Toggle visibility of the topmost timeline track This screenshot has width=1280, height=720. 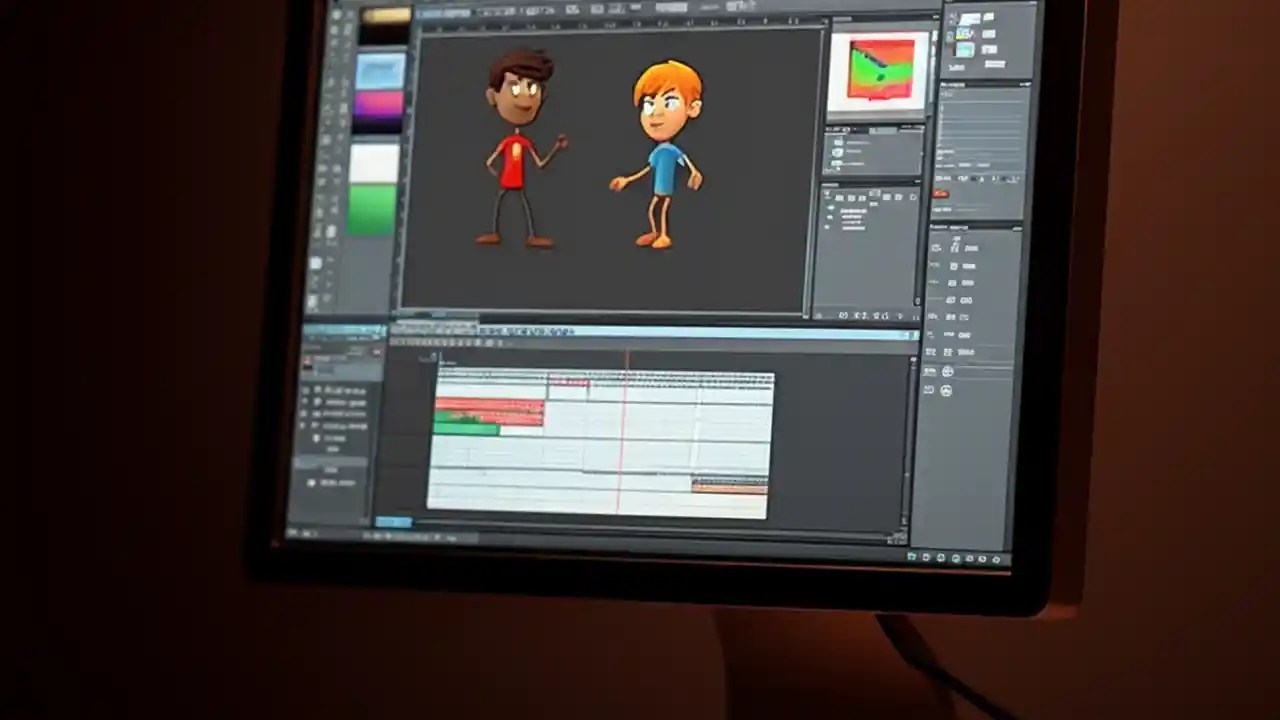pos(305,391)
